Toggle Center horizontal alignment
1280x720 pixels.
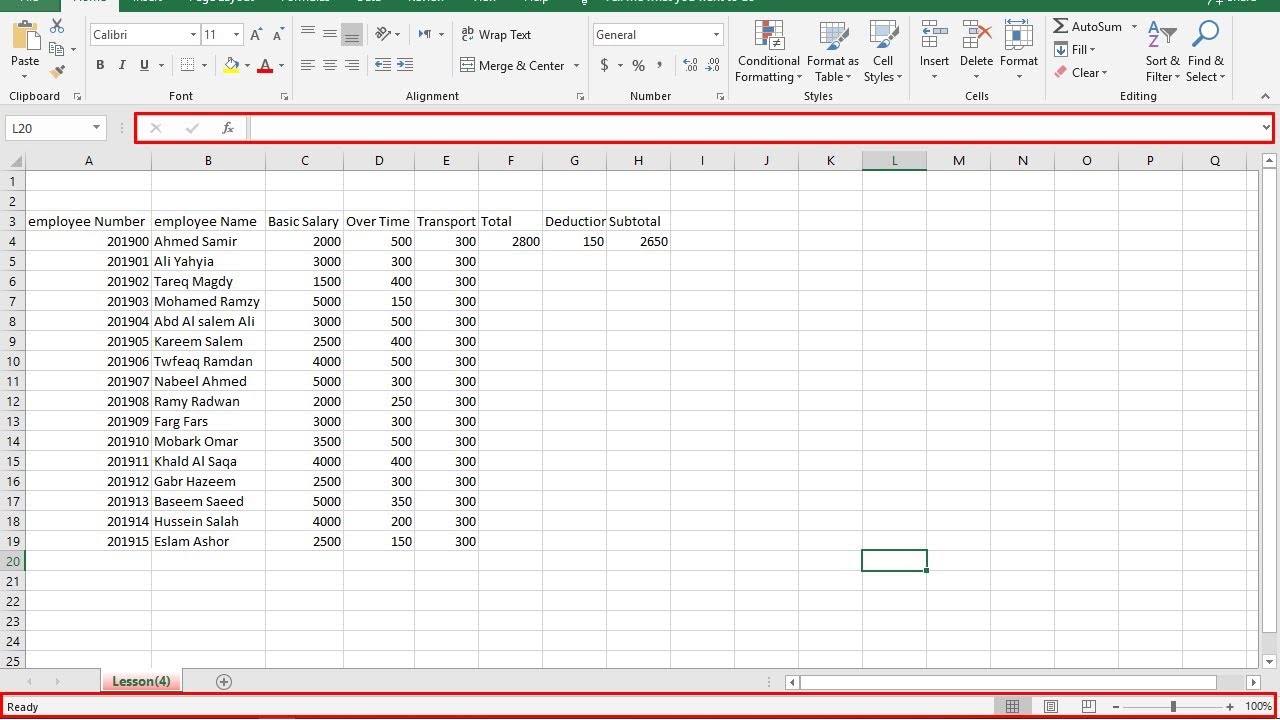tap(330, 65)
